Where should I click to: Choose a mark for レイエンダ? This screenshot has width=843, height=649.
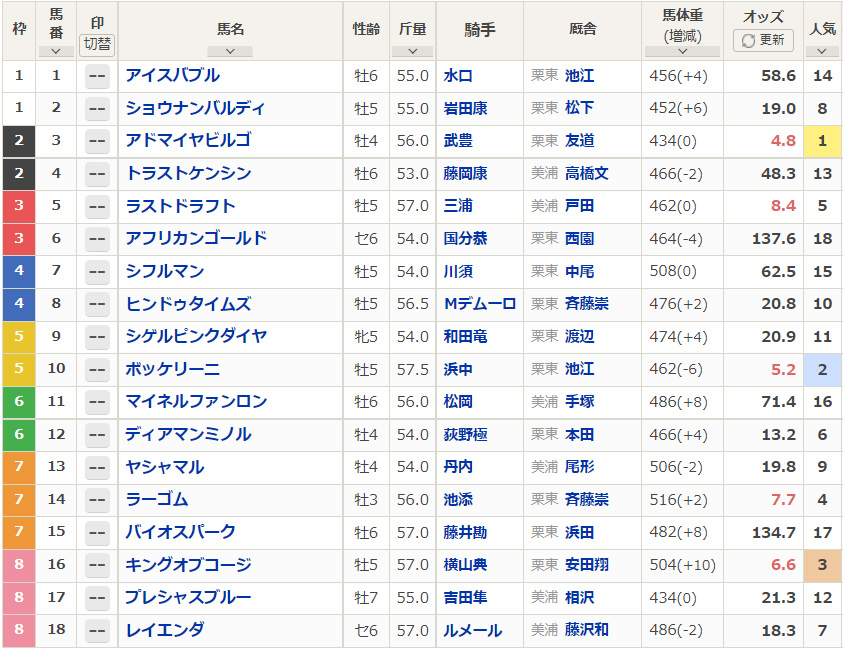97,630
